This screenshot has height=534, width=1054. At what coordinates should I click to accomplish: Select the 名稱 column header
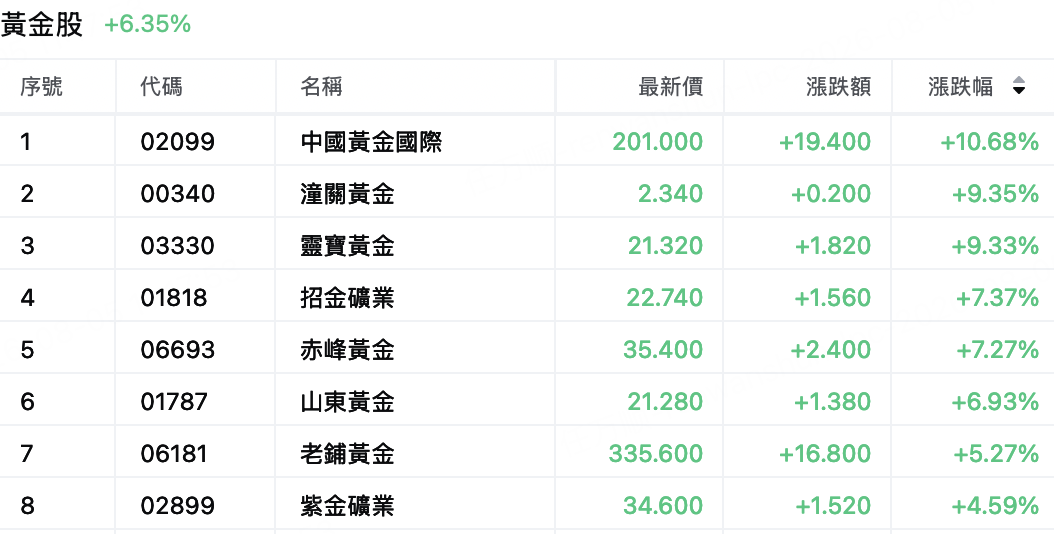coord(321,86)
